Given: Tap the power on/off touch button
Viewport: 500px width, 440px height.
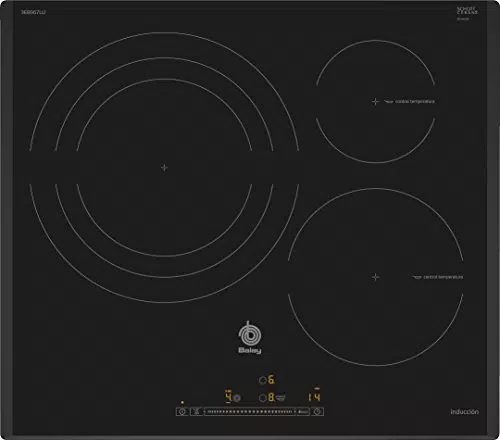Looking at the screenshot, I should tap(182, 412).
